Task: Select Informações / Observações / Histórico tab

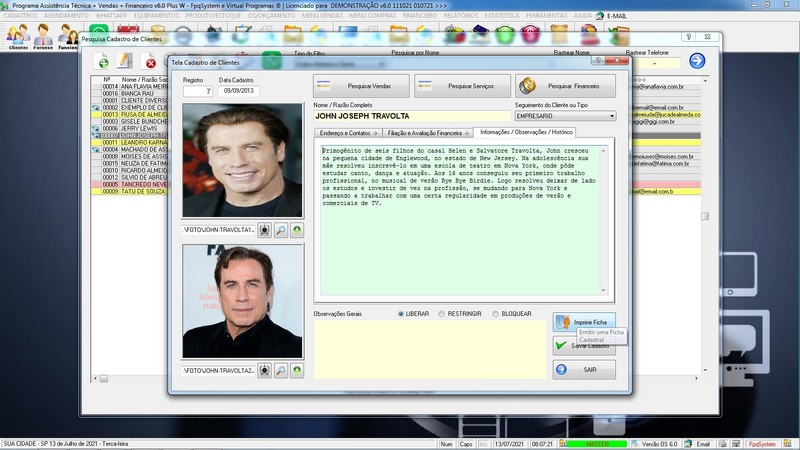Action: pos(525,132)
